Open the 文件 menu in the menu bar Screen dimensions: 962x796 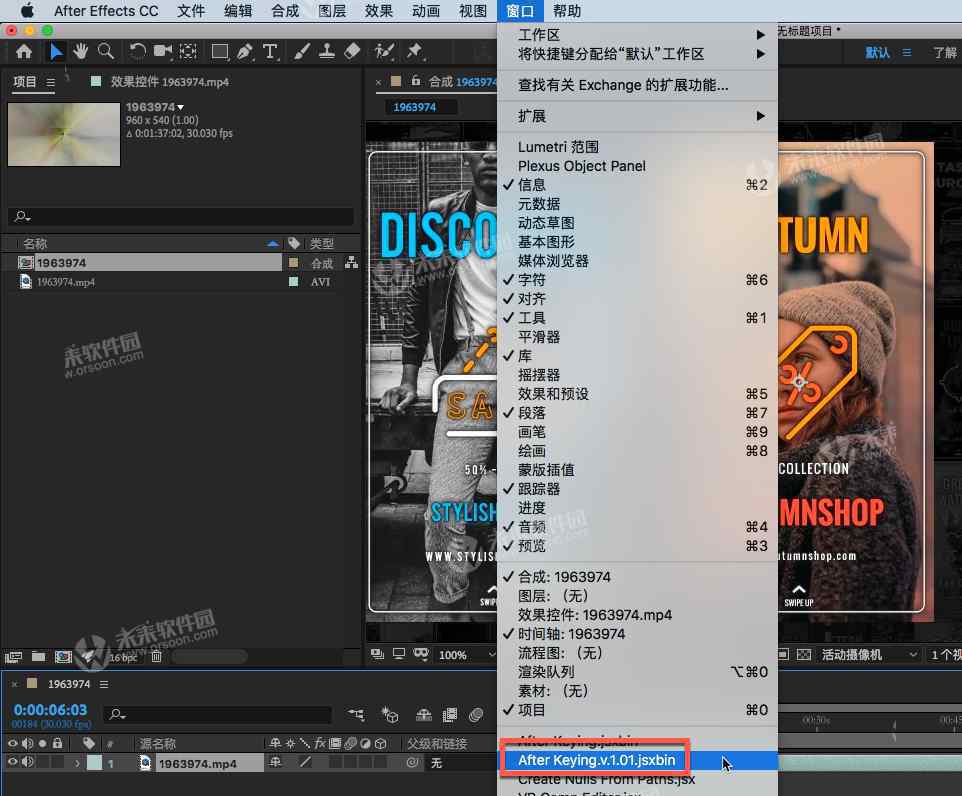point(191,11)
